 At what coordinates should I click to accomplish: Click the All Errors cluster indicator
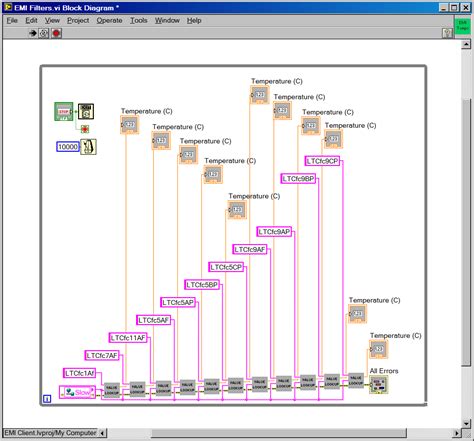(x=379, y=384)
